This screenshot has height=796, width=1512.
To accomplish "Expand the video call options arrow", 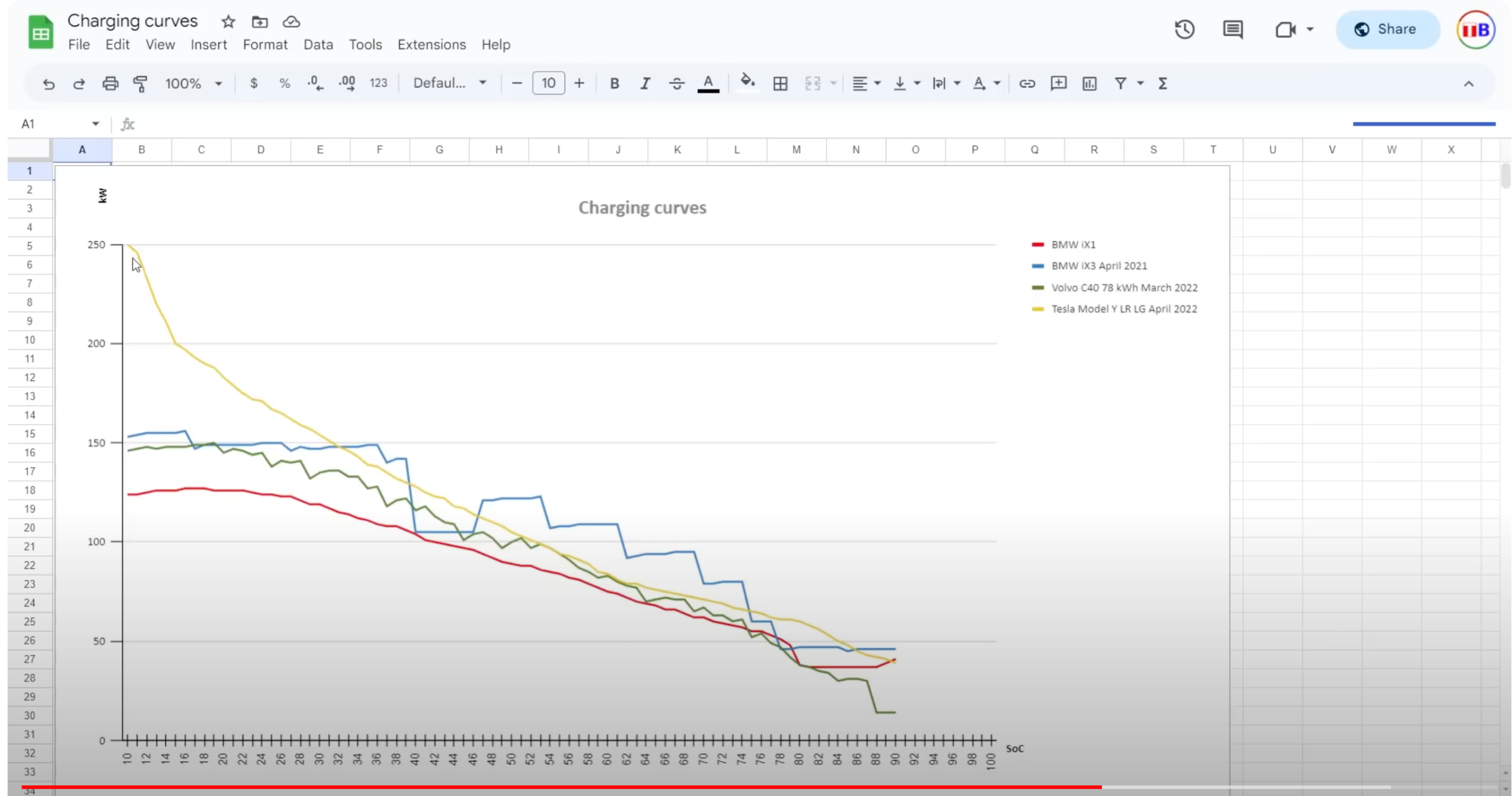I will tap(1310, 29).
